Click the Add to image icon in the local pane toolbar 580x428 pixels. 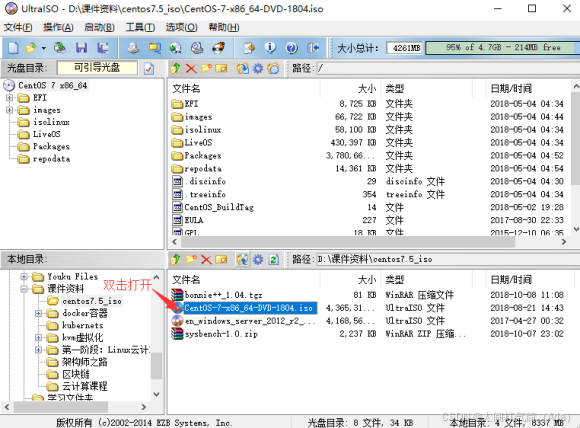[243, 259]
